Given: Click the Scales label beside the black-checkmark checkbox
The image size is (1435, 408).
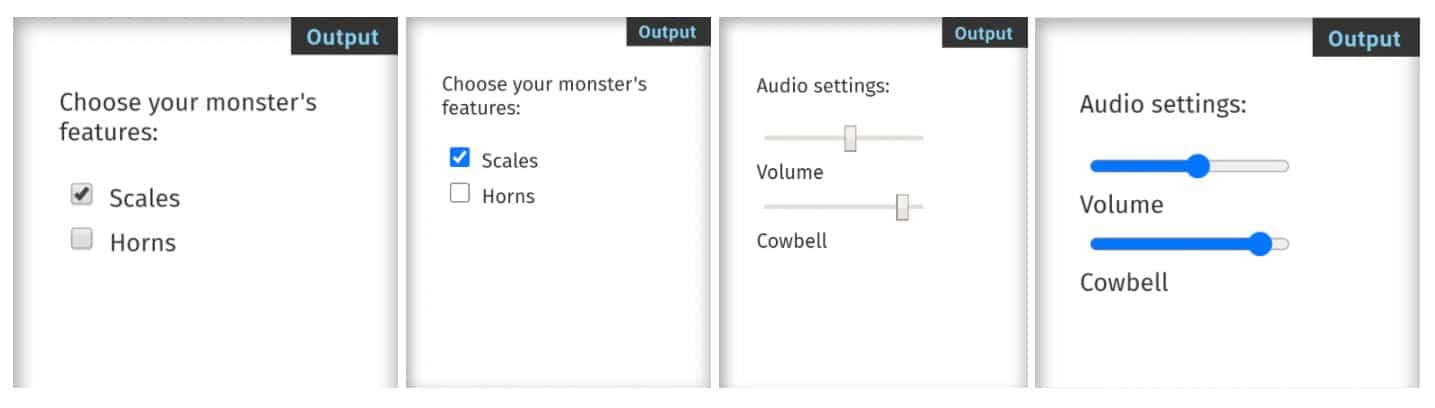Looking at the screenshot, I should tap(145, 198).
